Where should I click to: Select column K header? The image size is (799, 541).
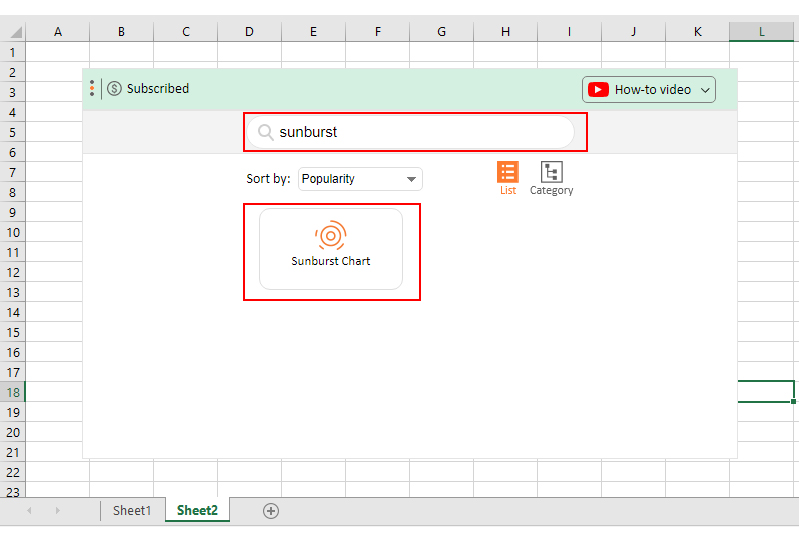click(x=698, y=32)
